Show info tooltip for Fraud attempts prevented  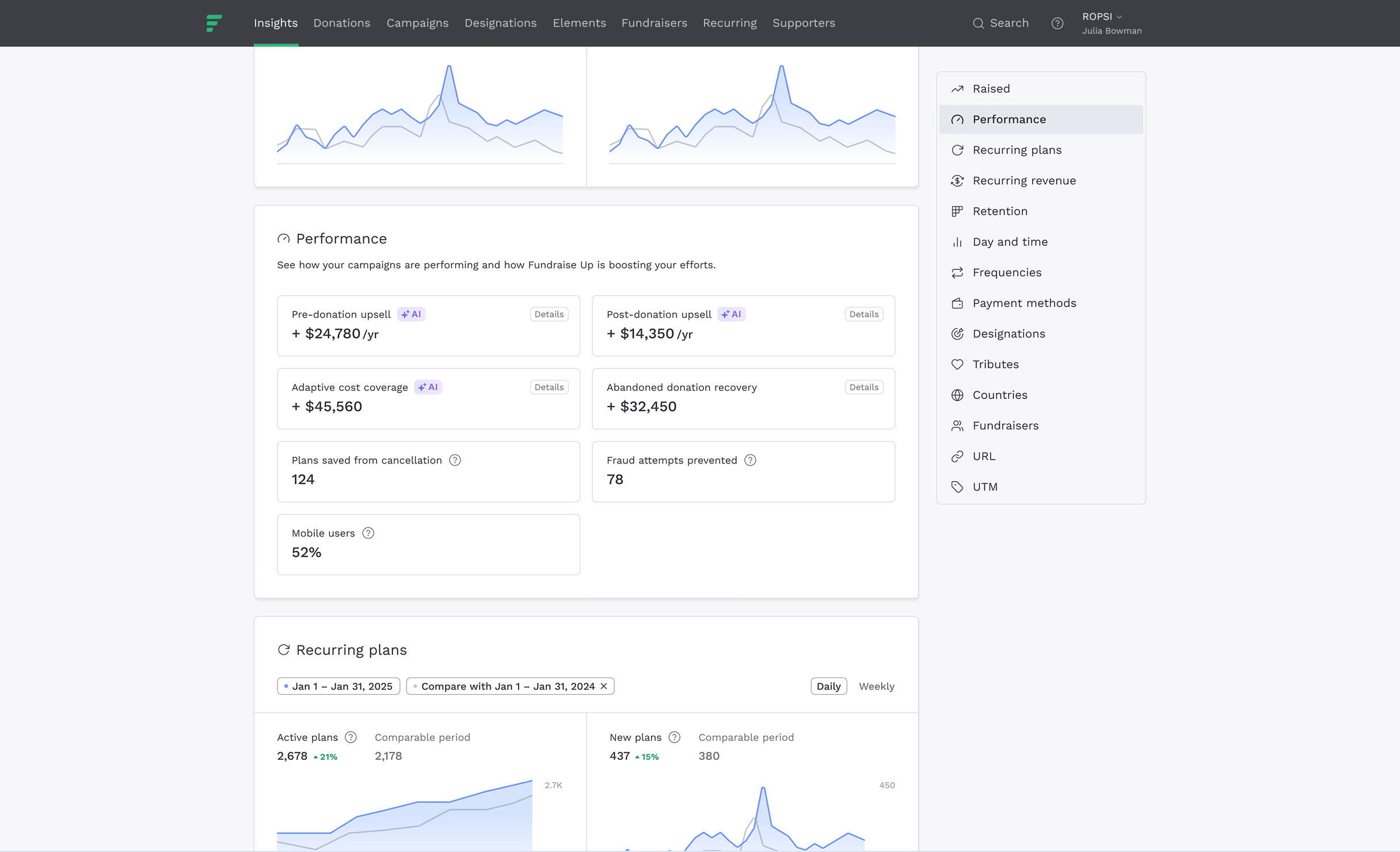(750, 460)
